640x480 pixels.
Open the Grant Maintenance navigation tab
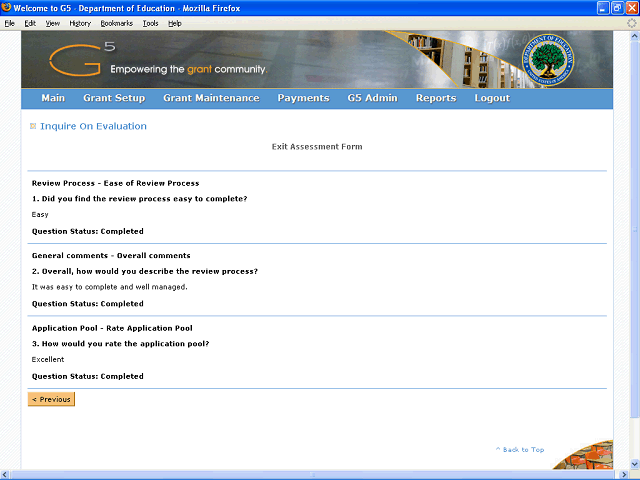[211, 98]
